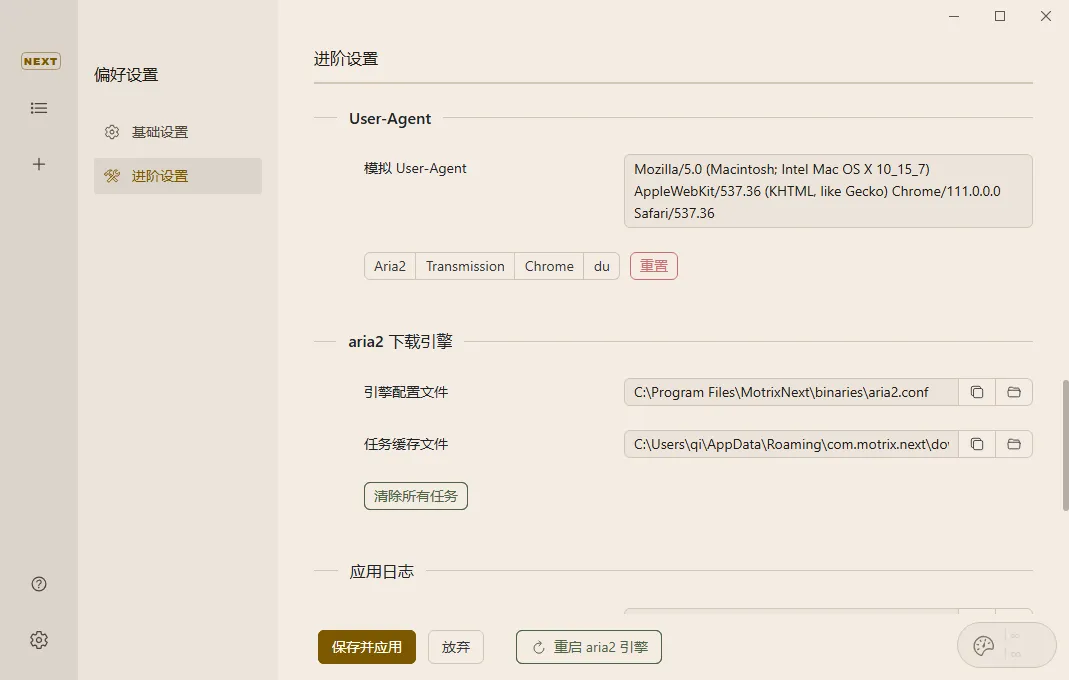
Task: Click the 引擎配置文件 label
Action: coord(406,392)
